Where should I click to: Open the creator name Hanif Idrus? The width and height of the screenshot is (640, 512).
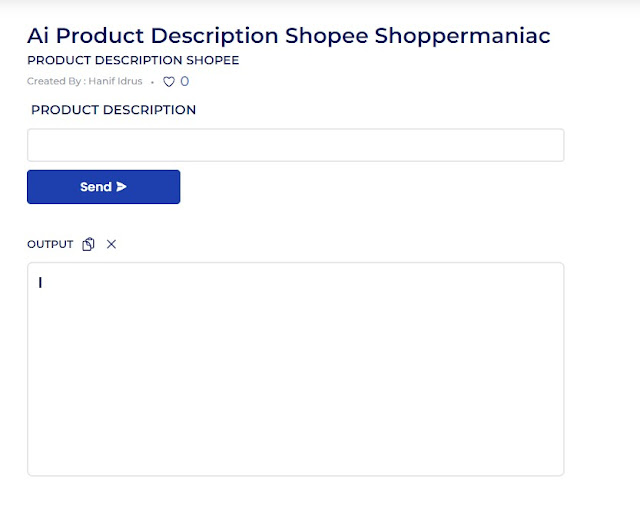coord(116,81)
